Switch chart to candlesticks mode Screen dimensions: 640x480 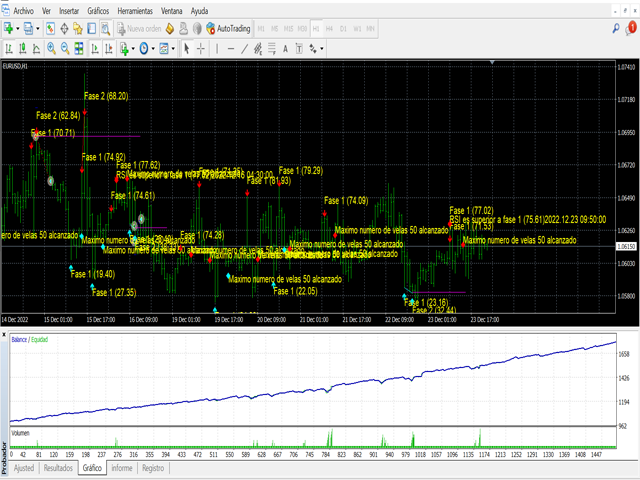click(x=22, y=49)
